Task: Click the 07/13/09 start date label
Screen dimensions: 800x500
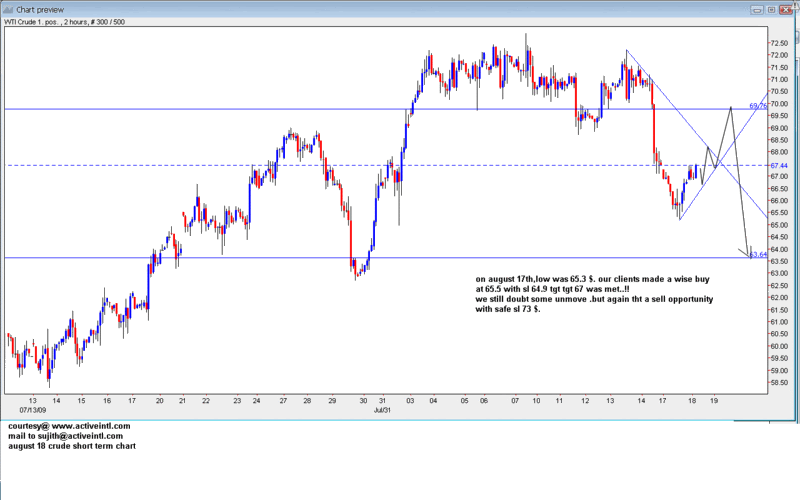Action: coord(31,409)
